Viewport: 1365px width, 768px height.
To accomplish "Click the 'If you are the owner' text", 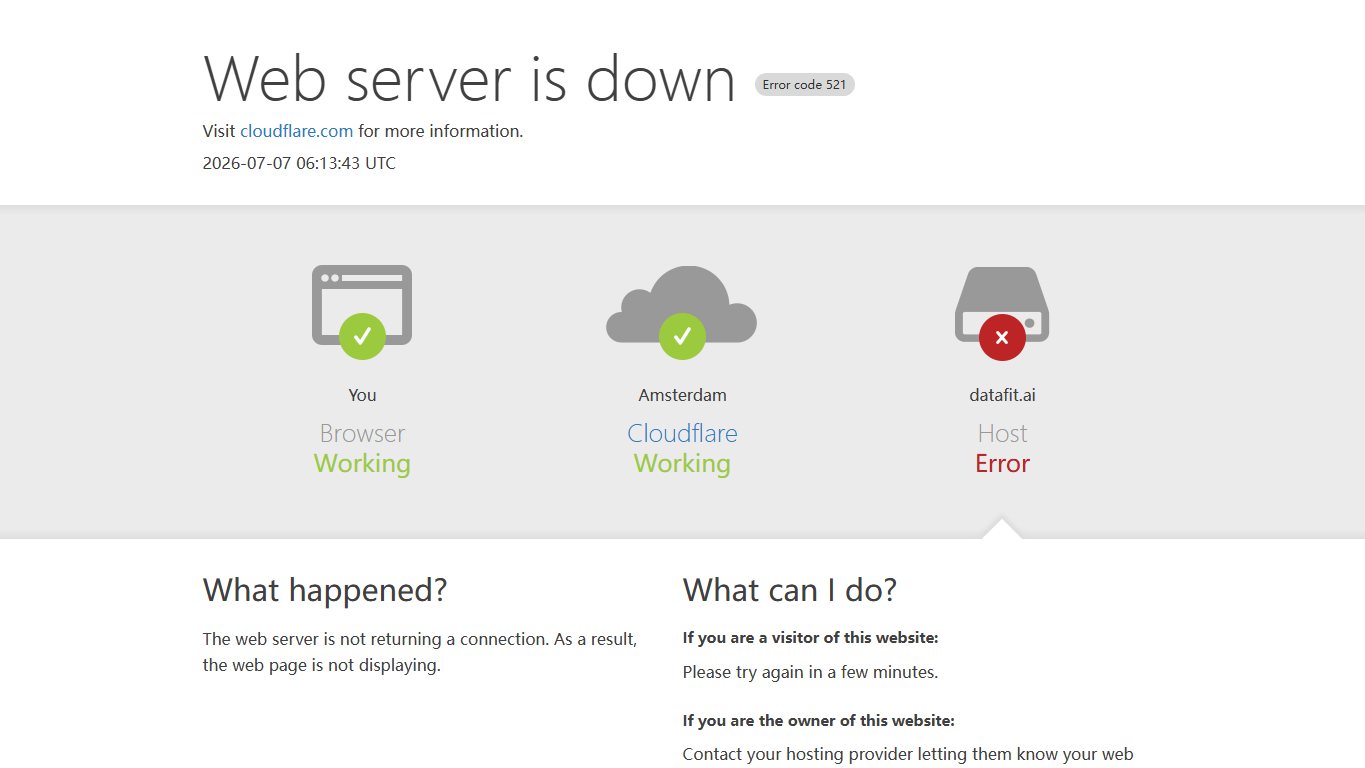I will click(818, 721).
